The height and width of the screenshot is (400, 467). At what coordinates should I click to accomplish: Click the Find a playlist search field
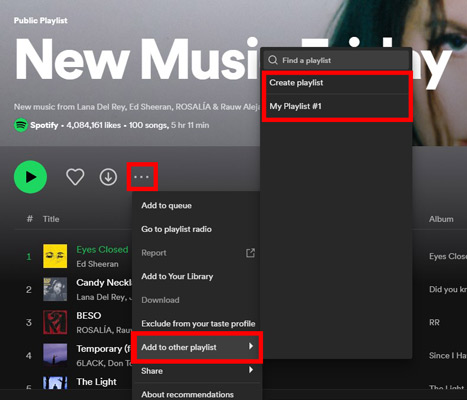click(x=336, y=60)
